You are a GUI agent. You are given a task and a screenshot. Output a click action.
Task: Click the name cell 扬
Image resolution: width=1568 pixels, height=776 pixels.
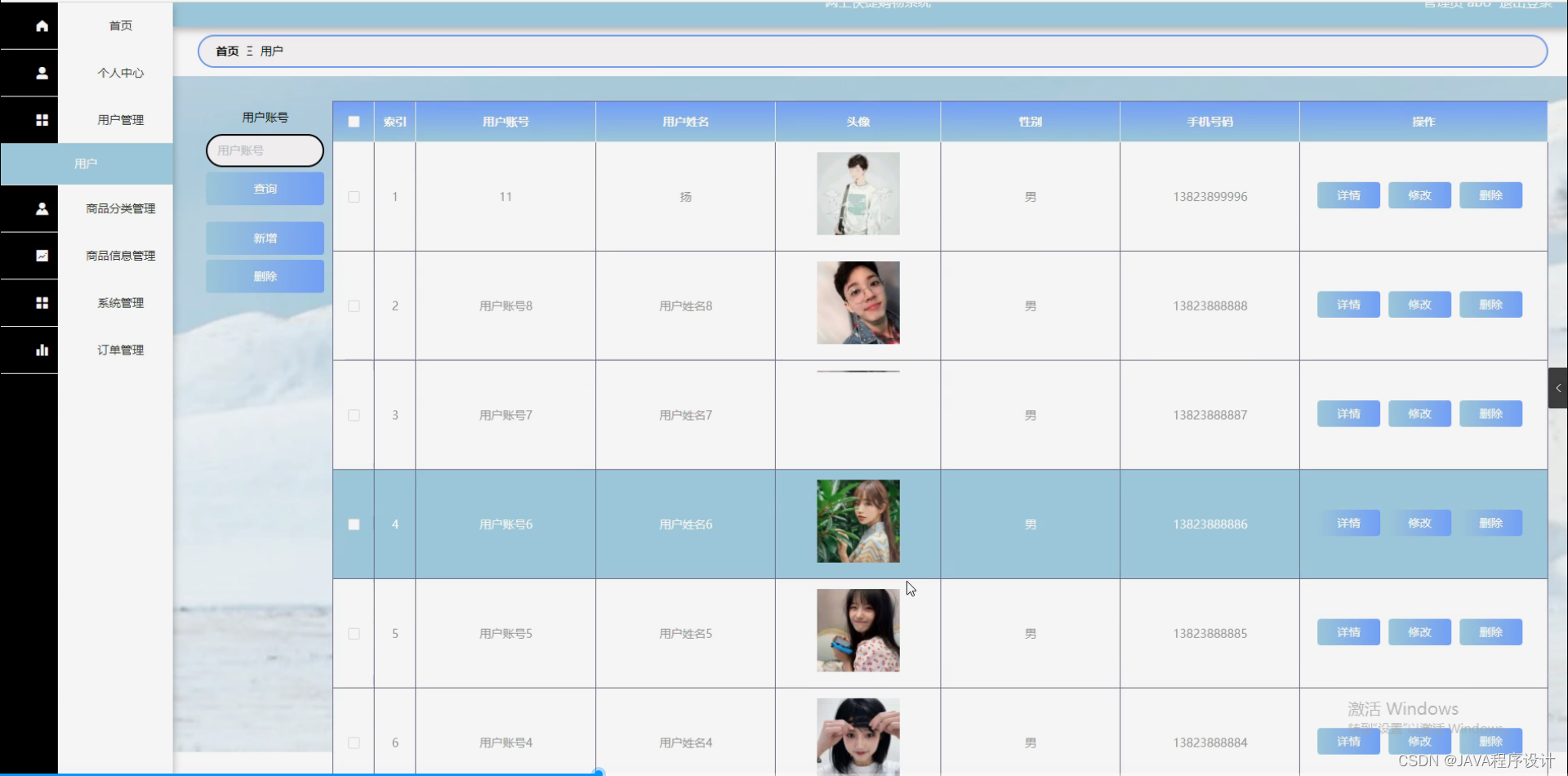[686, 197]
